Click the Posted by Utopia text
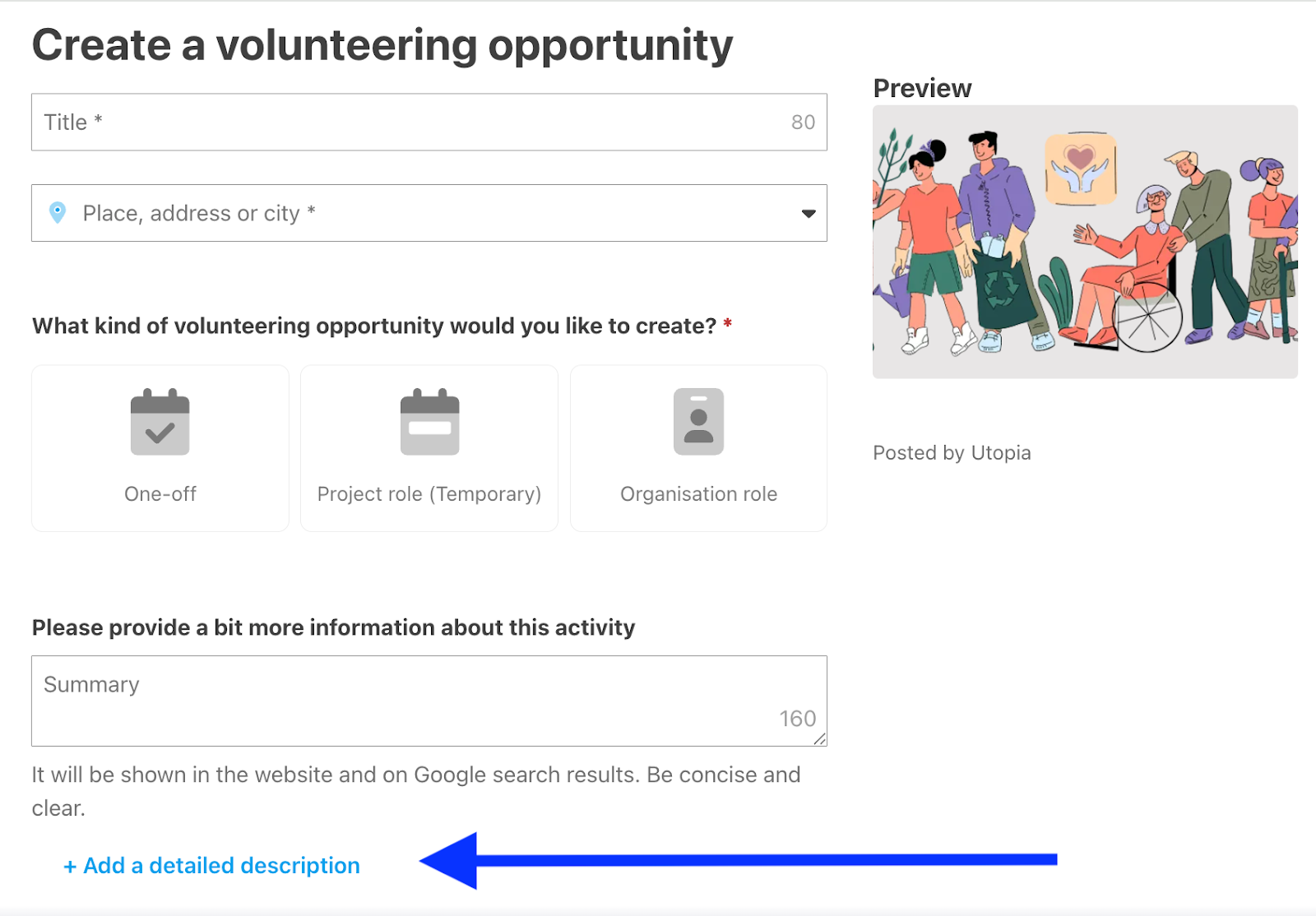 click(x=952, y=453)
